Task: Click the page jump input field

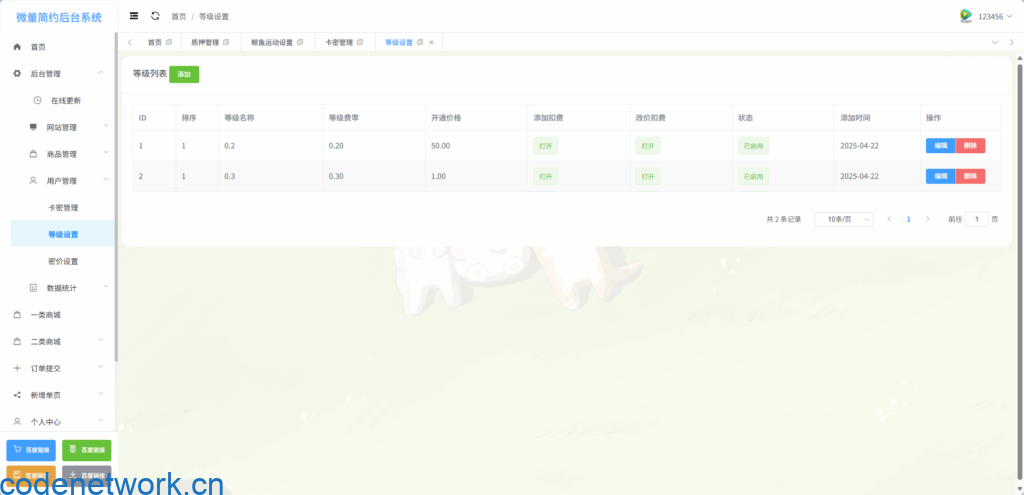Action: pyautogui.click(x=977, y=218)
